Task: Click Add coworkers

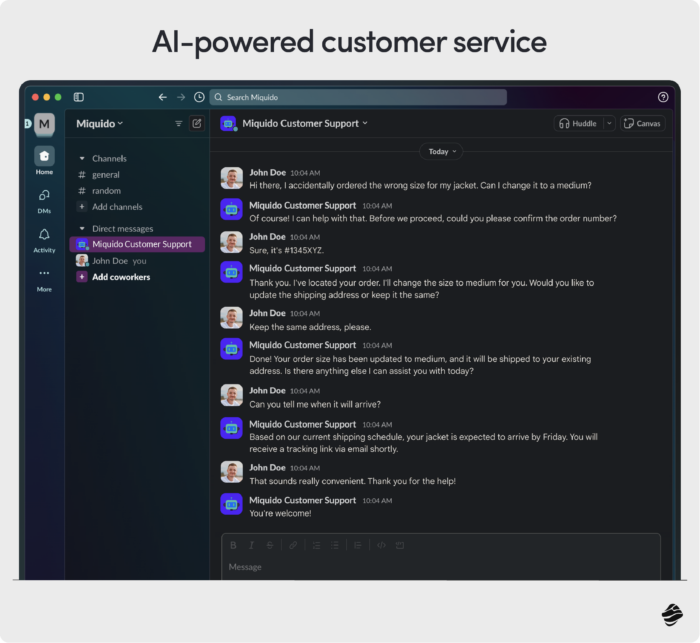Action: (x=121, y=277)
